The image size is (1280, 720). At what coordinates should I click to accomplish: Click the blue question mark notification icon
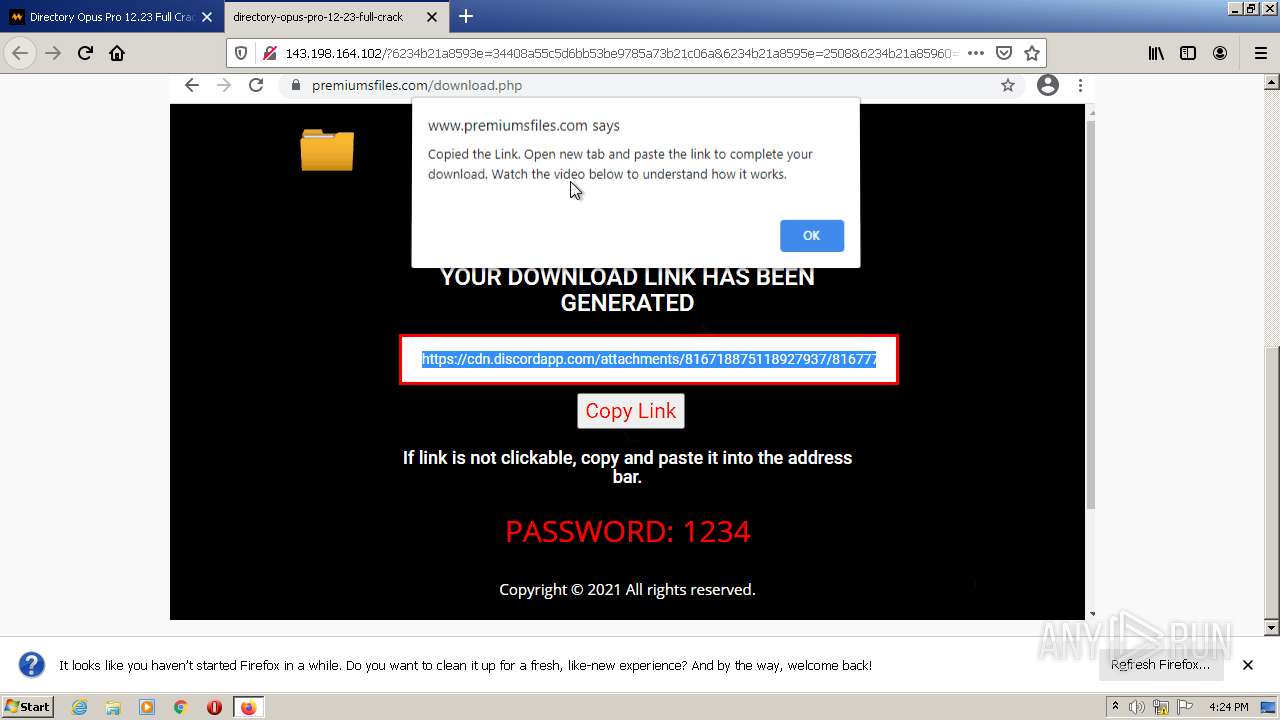click(x=32, y=665)
